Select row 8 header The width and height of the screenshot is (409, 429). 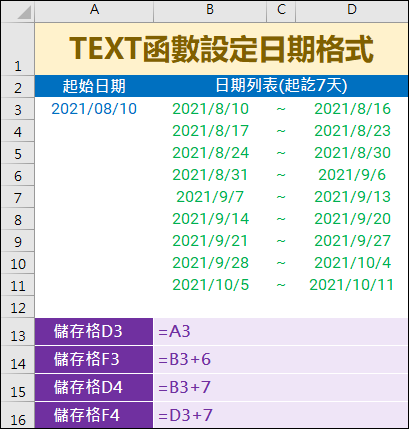tap(18, 219)
